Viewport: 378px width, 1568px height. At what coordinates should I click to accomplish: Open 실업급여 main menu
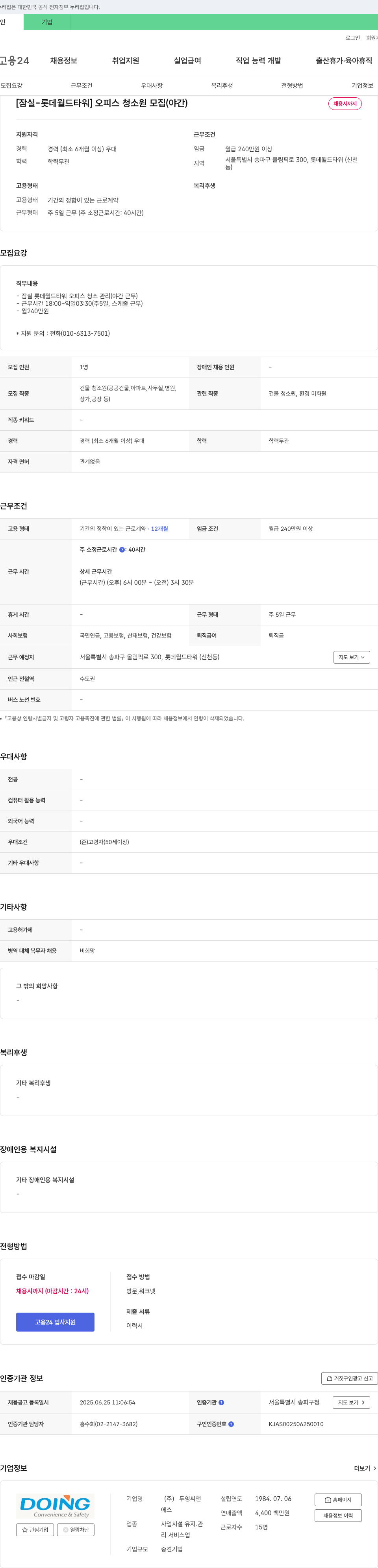point(187,60)
